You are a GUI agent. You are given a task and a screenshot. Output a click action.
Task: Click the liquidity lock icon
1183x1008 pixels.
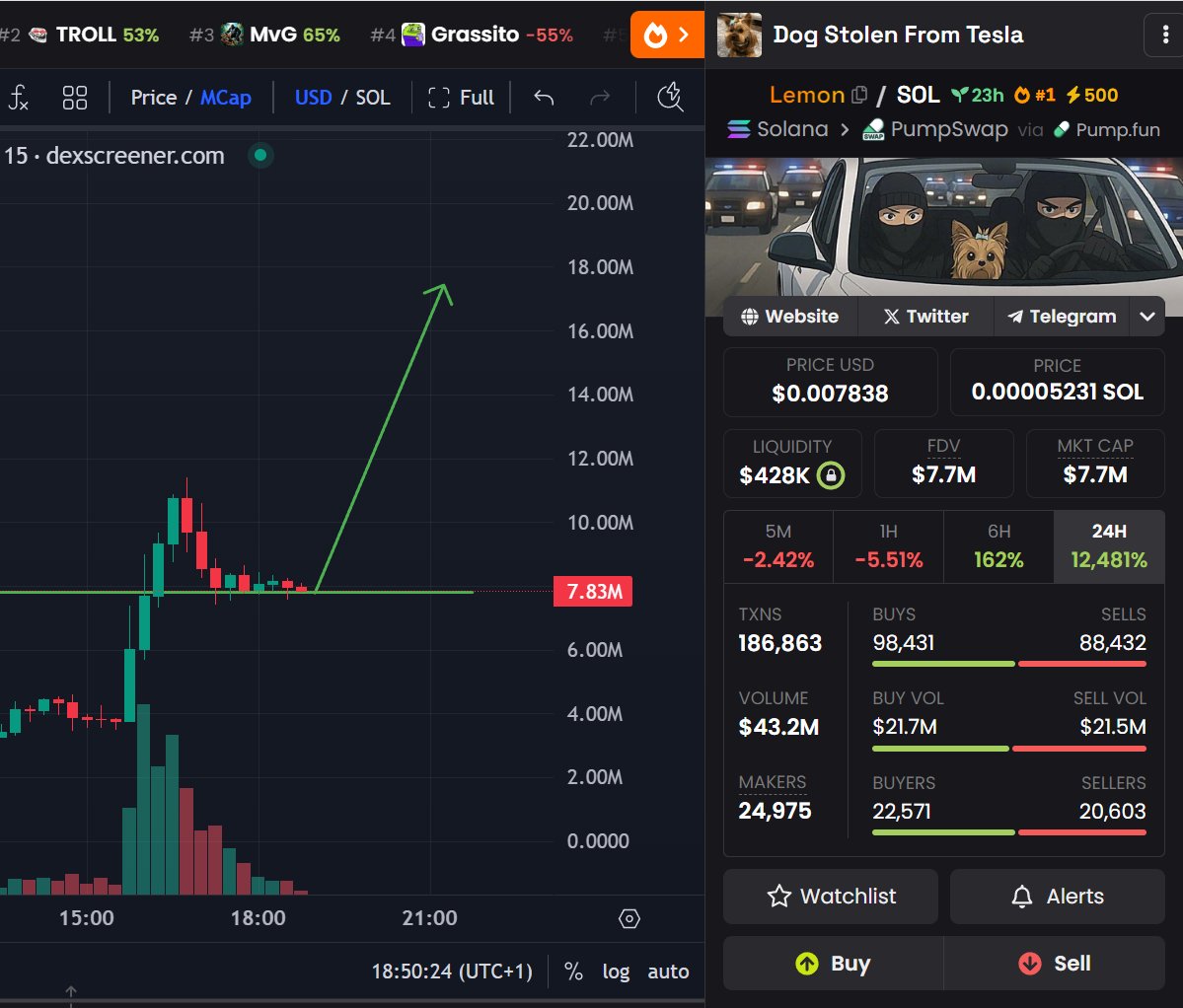click(831, 475)
